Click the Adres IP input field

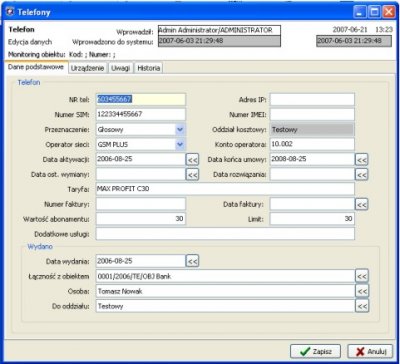(x=312, y=99)
